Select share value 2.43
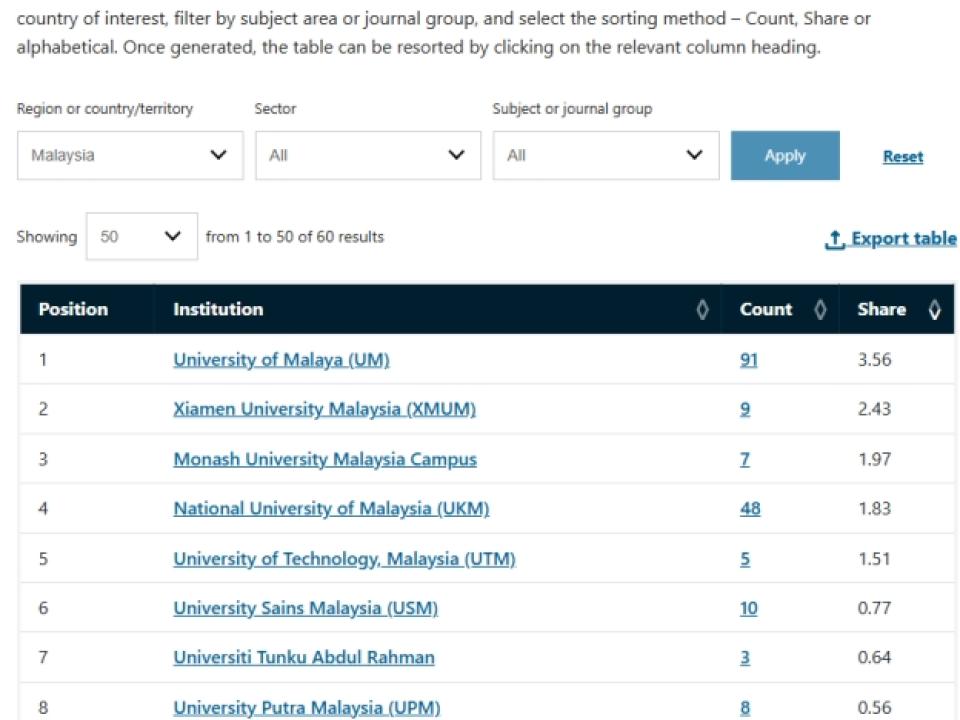The image size is (960, 720). point(874,409)
